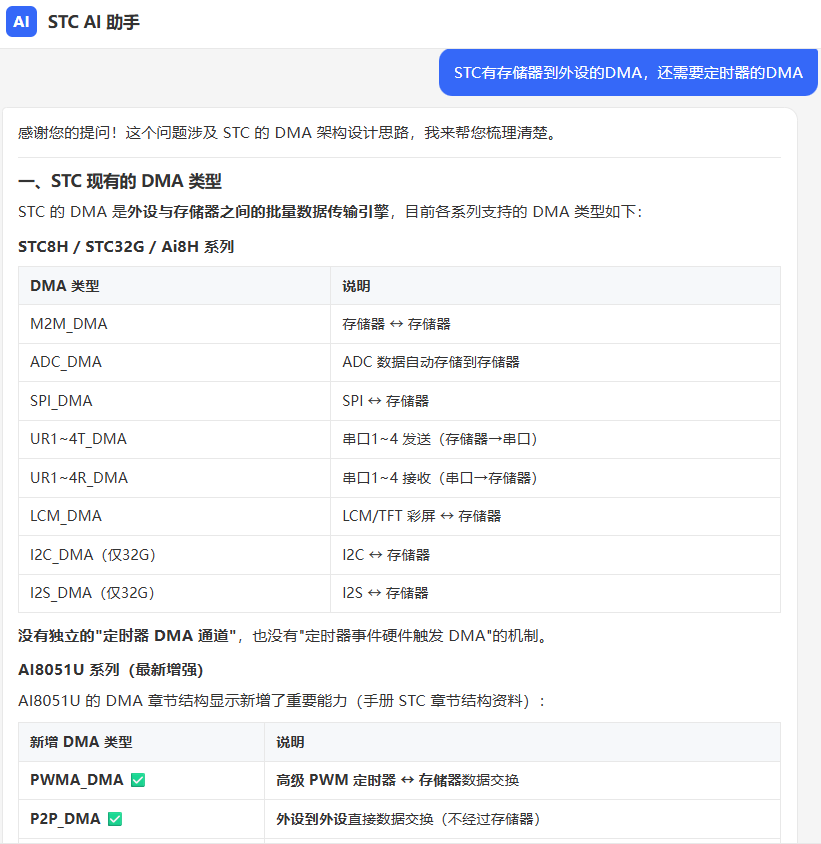Viewport: 821px width, 844px height.
Task: Click the green check next to P2P_DMA
Action: (115, 819)
